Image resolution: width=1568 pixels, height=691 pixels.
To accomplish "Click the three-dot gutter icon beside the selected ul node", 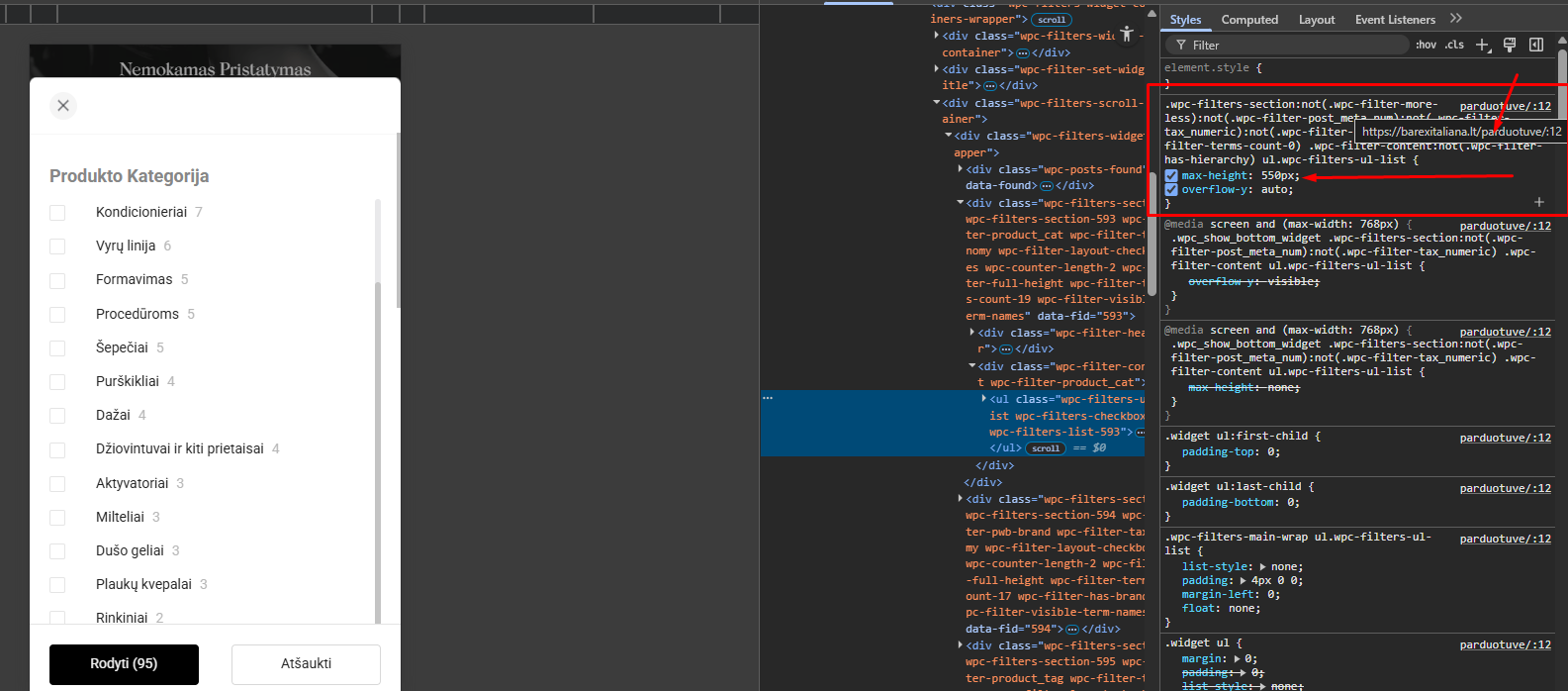I will [x=768, y=398].
